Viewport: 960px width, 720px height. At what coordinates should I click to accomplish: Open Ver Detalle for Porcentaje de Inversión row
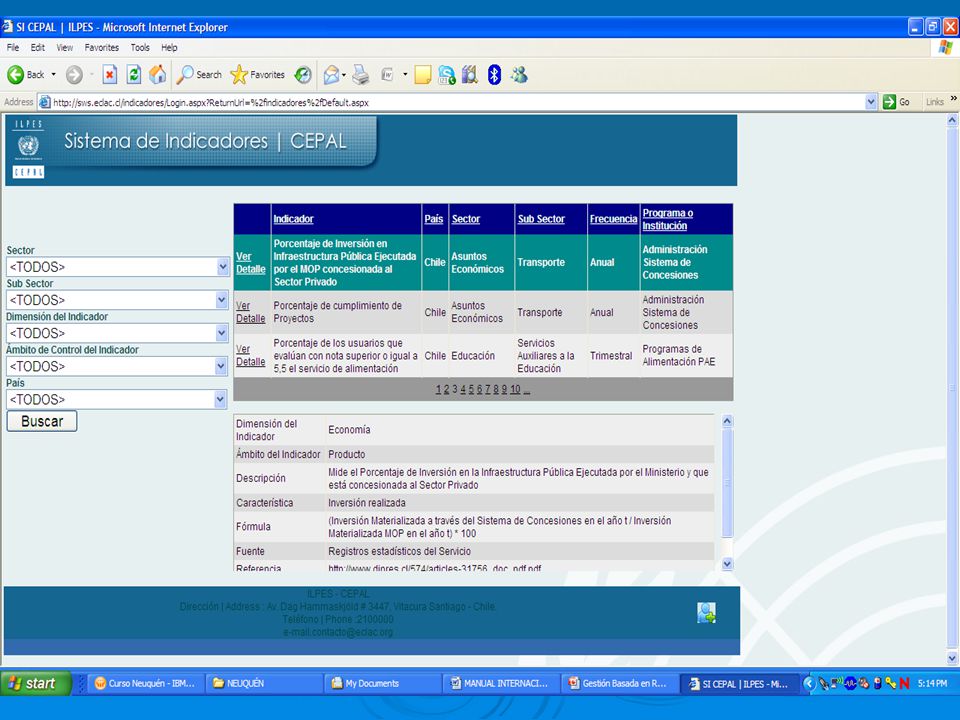[250, 263]
